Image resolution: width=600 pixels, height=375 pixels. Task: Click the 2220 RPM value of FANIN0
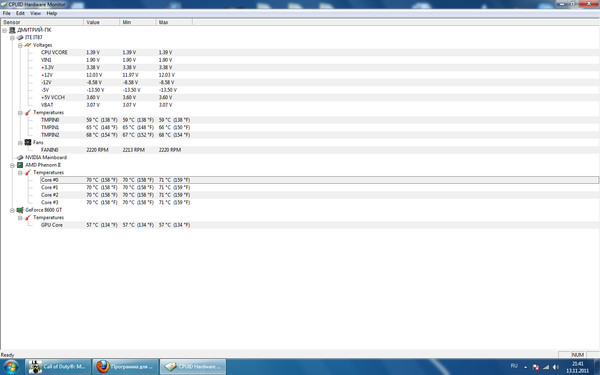pyautogui.click(x=97, y=150)
